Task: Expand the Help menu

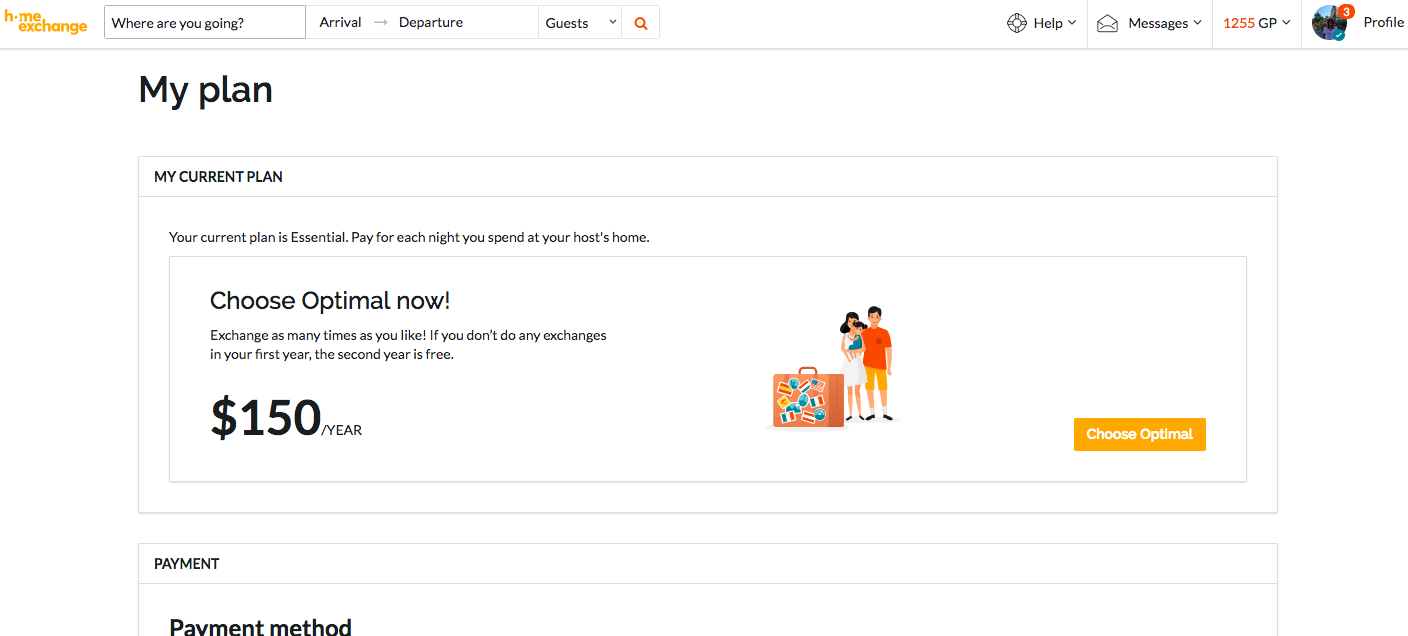Action: click(1041, 23)
